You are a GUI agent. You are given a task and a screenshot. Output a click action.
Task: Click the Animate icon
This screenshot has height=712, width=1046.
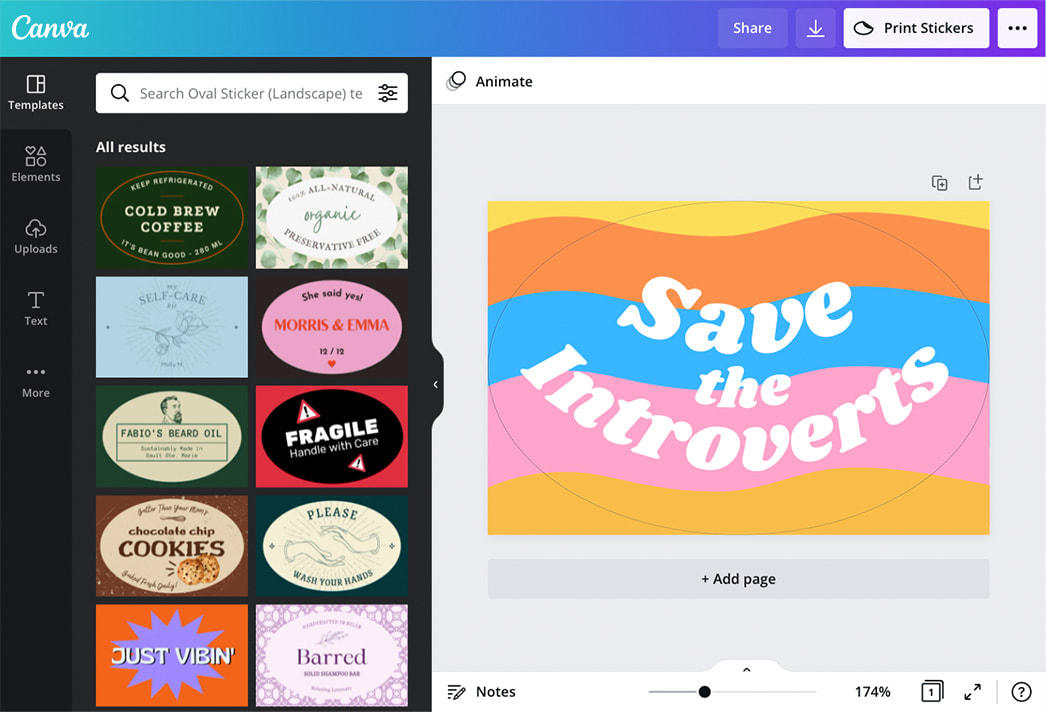pos(457,81)
